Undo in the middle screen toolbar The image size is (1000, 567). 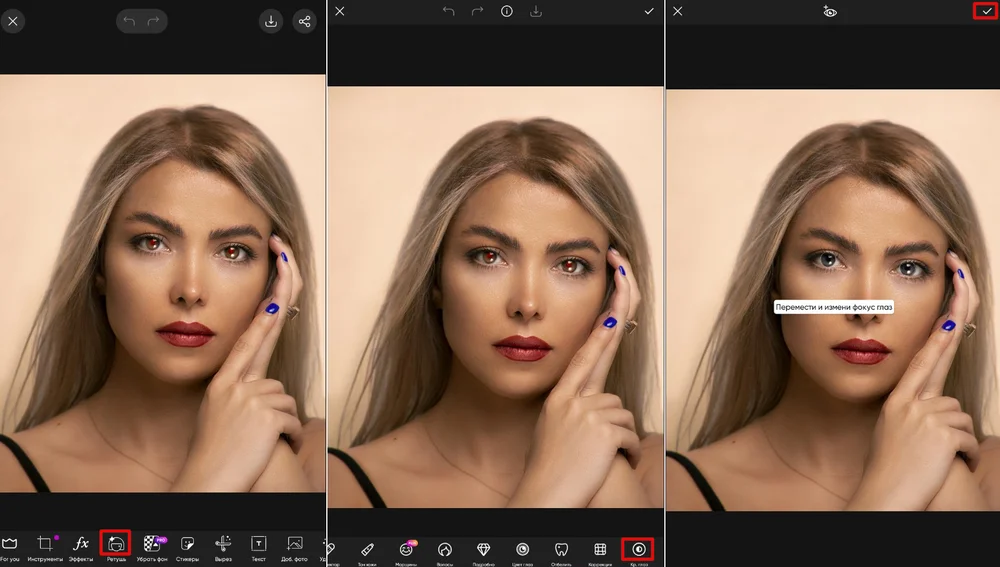449,11
